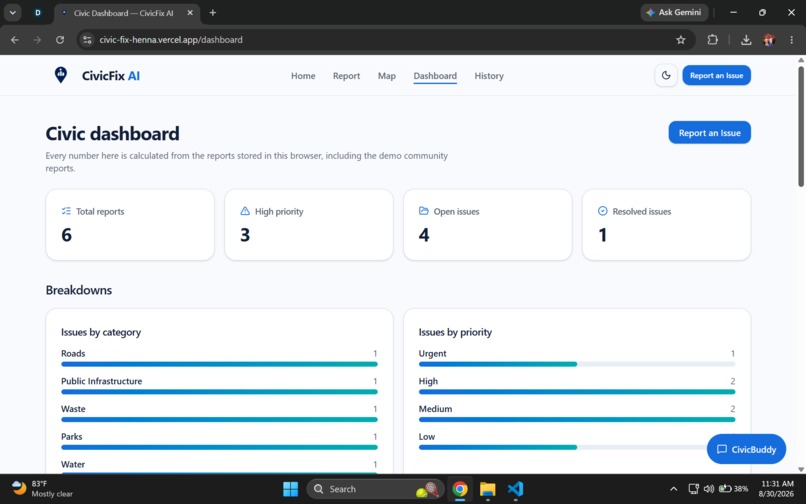
Task: Click the Total reports checklist icon
Action: [x=66, y=211]
